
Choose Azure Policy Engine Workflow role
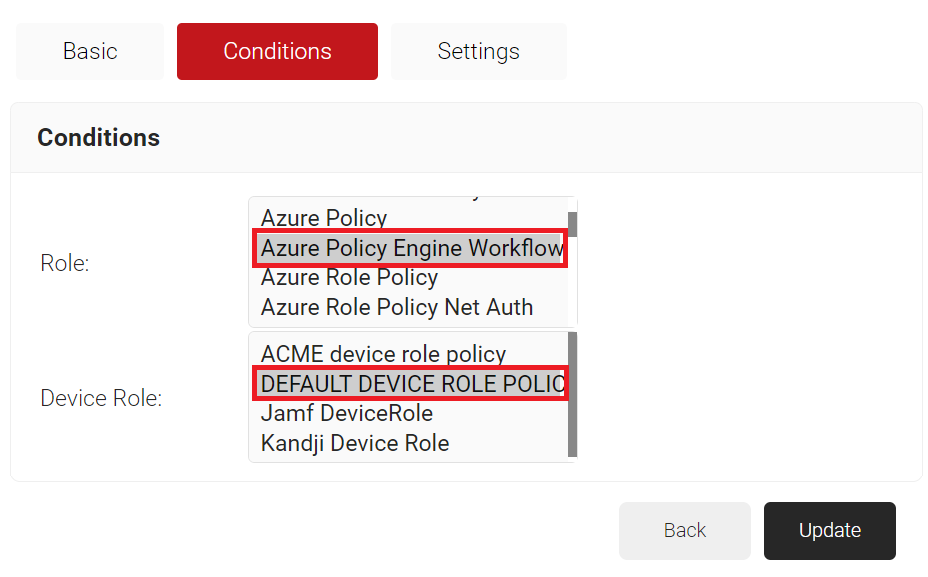pos(411,248)
